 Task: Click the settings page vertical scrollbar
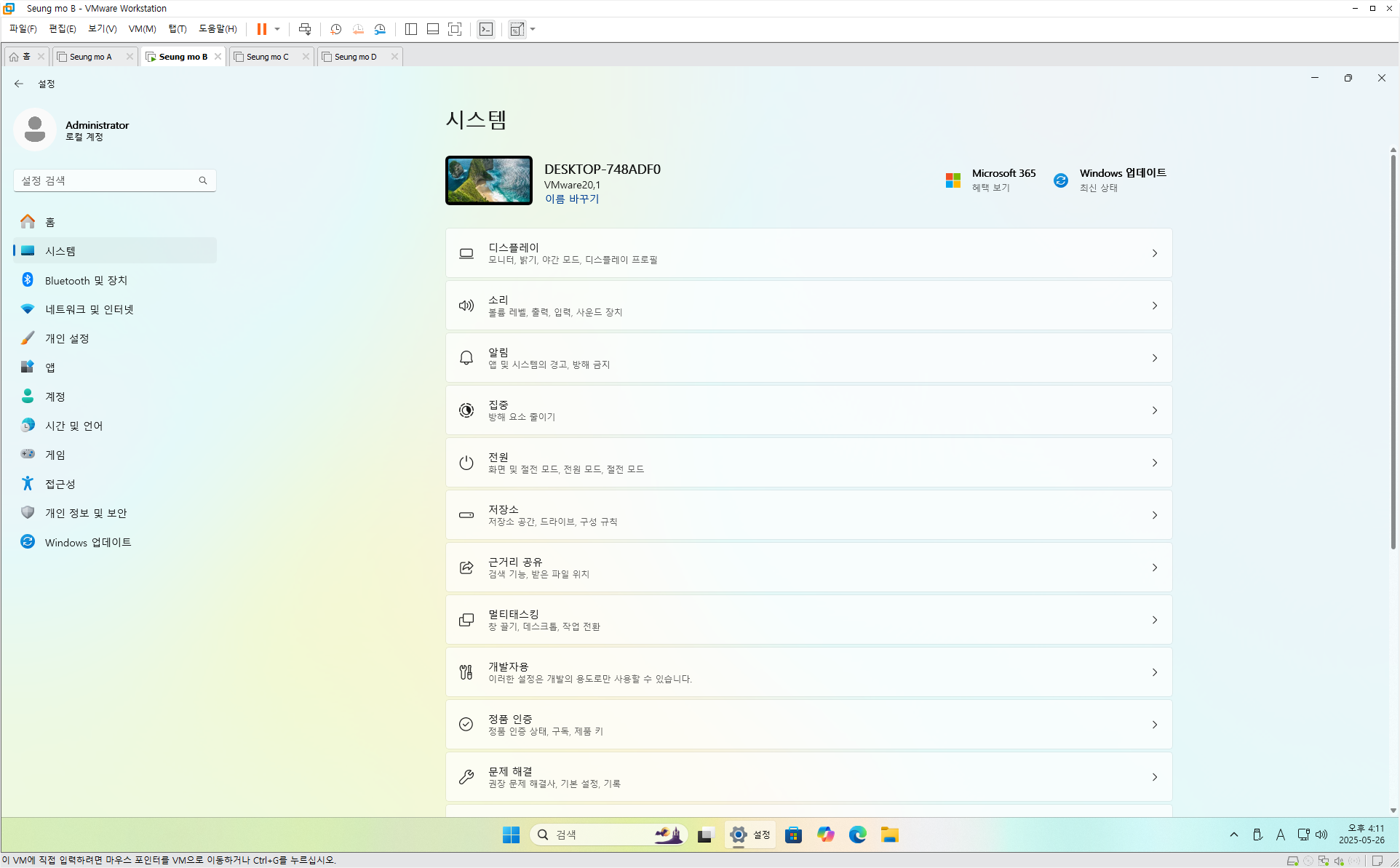(1393, 349)
